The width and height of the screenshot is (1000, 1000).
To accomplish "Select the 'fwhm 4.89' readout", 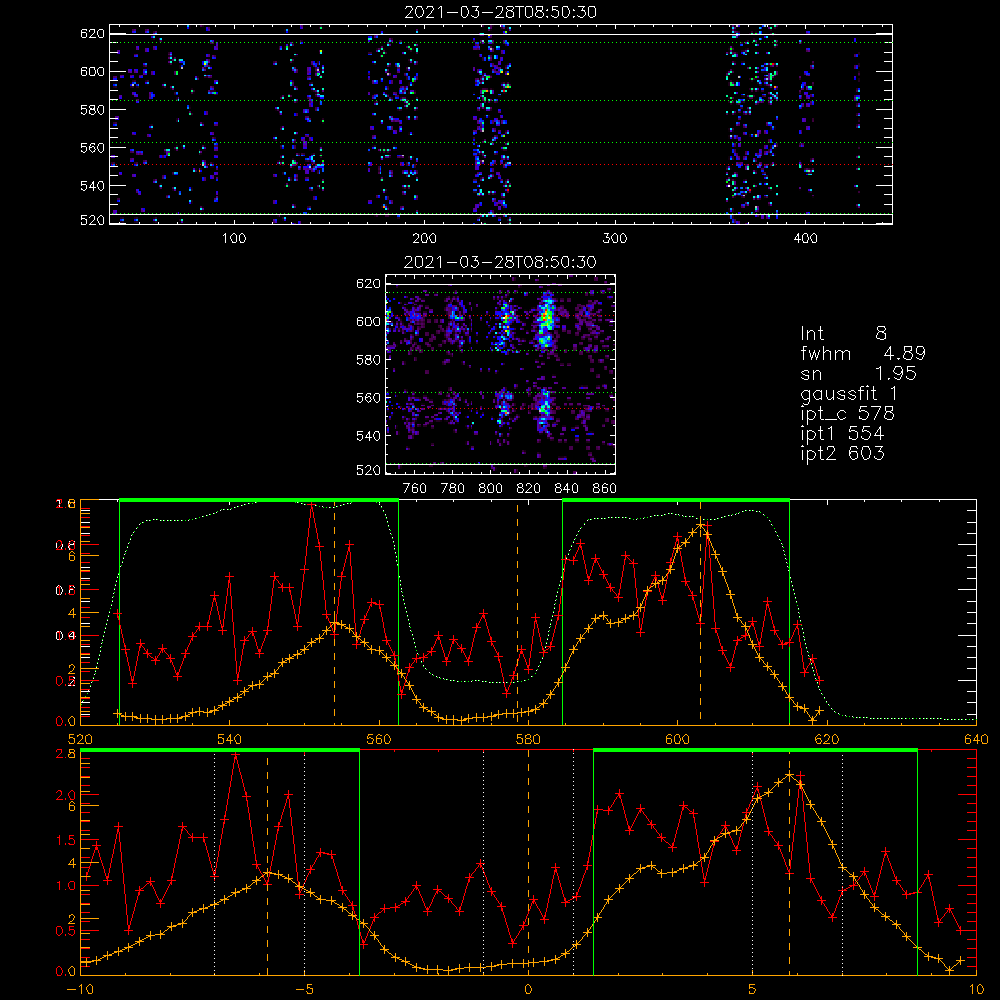I will point(863,353).
